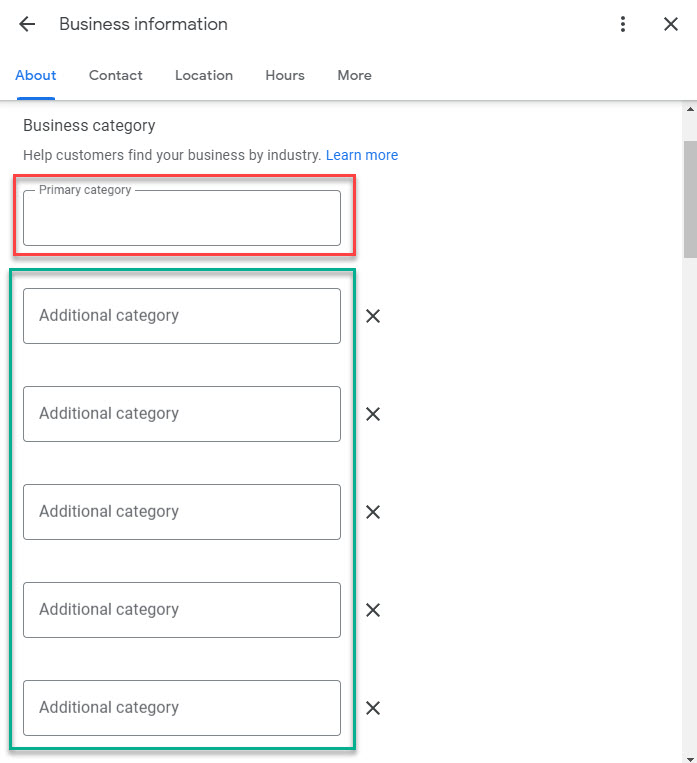Image resolution: width=697 pixels, height=763 pixels.
Task: Click the second Additional category field
Action: [x=182, y=414]
